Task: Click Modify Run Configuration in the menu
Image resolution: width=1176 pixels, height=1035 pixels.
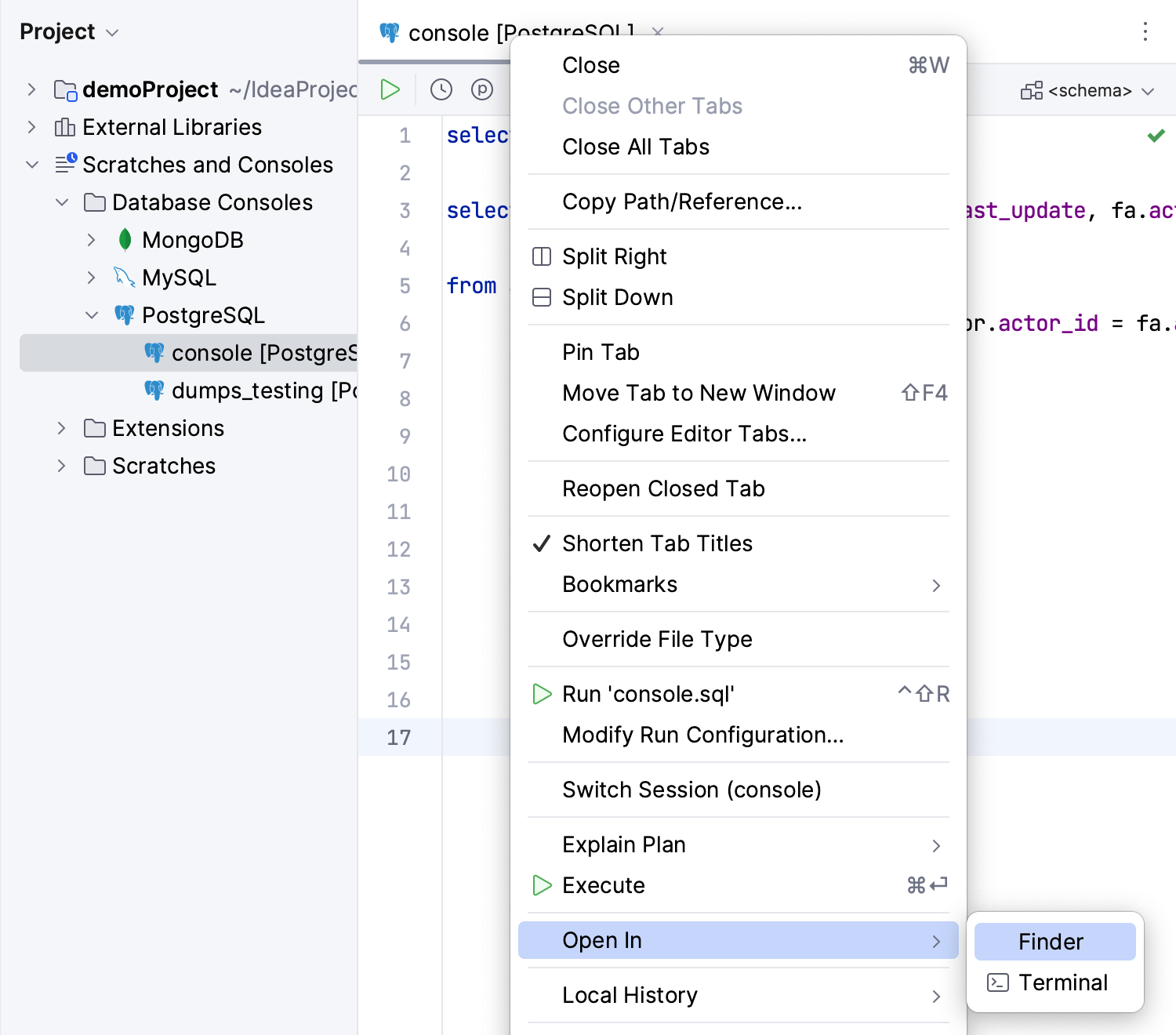Action: (702, 735)
